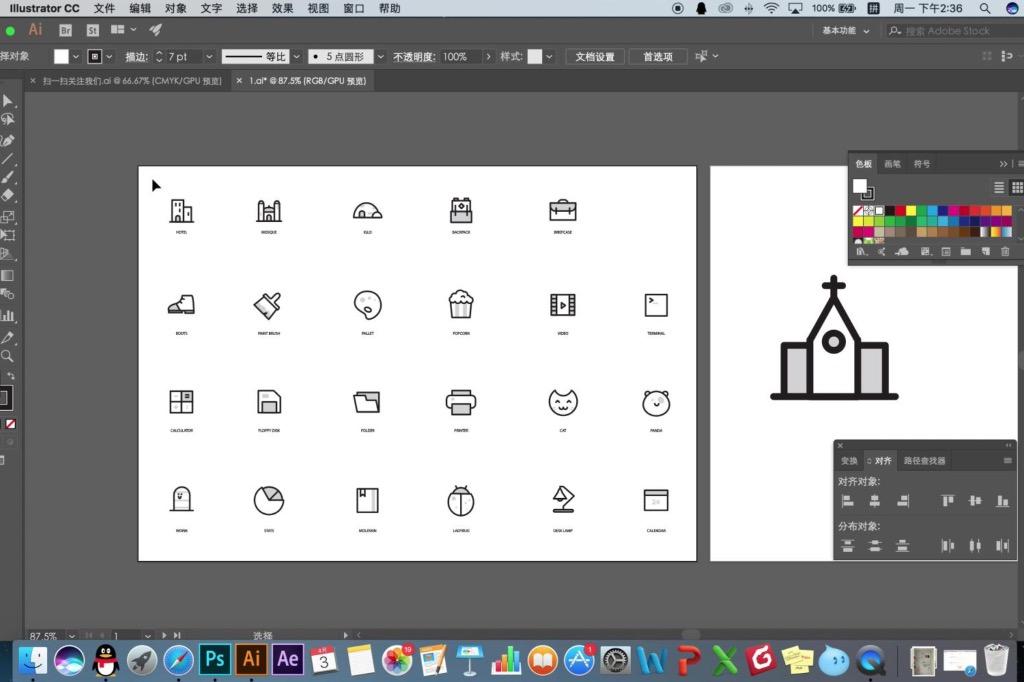Switch swatches panel to list view

(999, 188)
